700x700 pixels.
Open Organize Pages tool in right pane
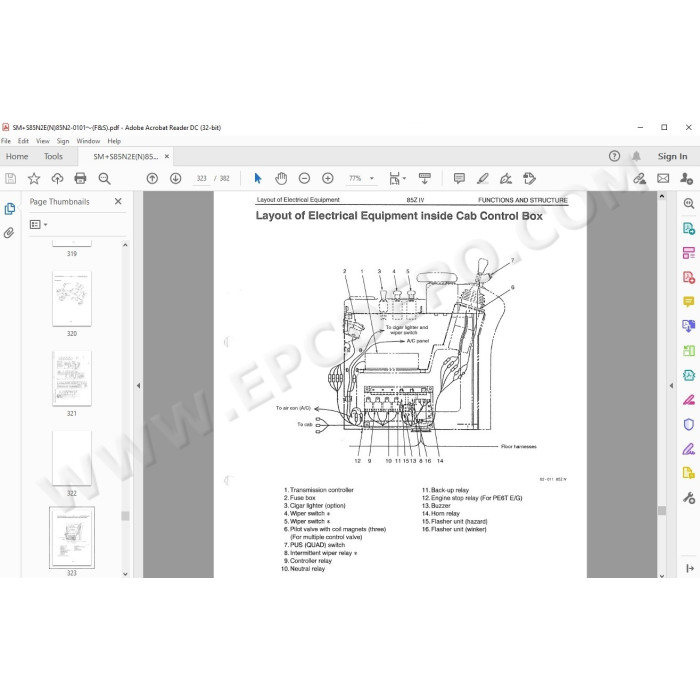point(688,253)
